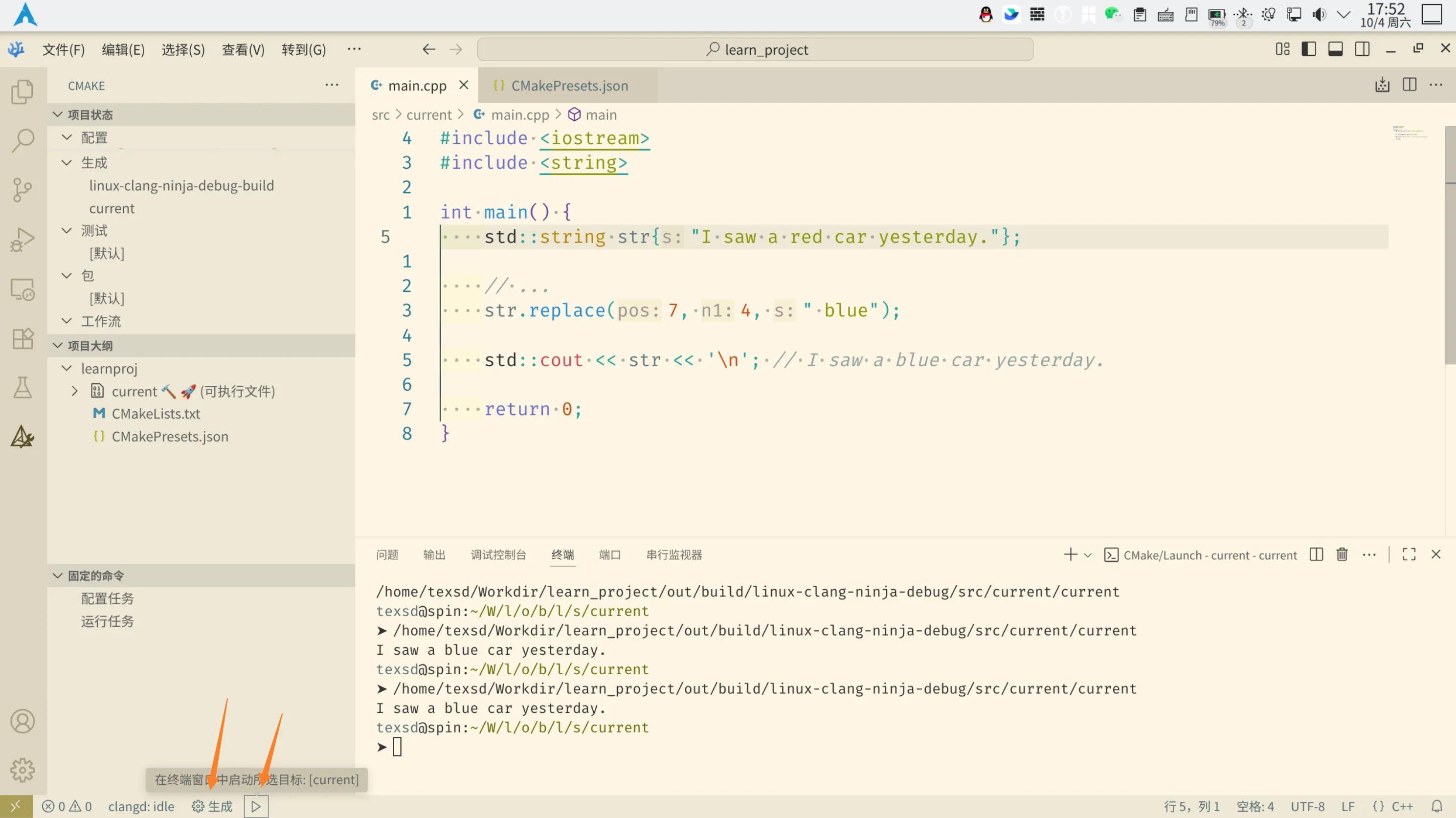Delete terminal with trash icon
1456x818 pixels.
(x=1342, y=555)
